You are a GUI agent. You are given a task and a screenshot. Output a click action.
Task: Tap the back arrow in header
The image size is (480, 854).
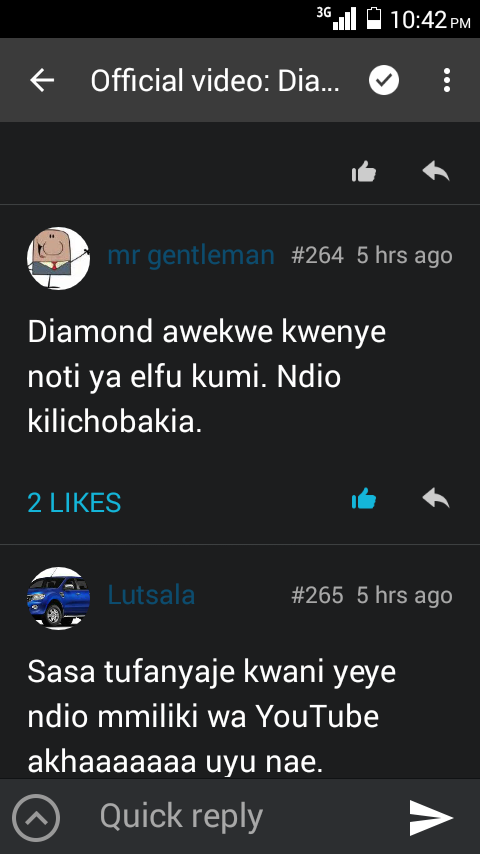42,81
